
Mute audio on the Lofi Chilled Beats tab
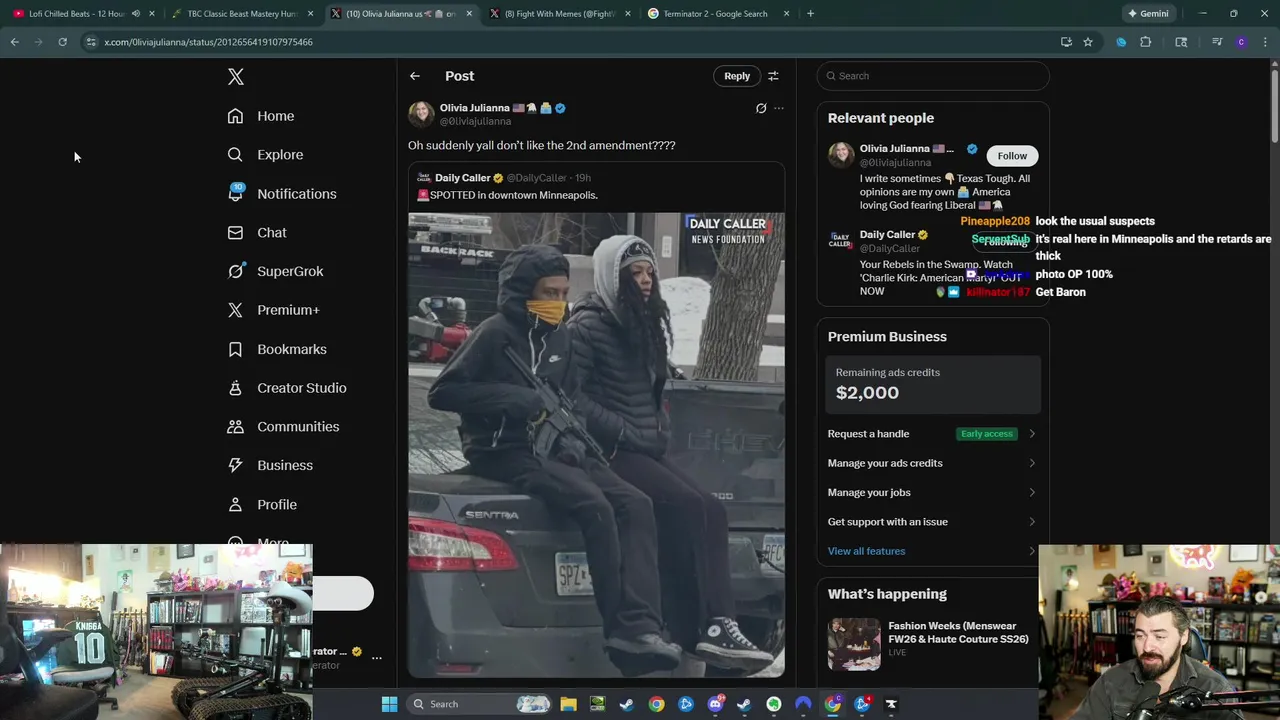pyautogui.click(x=136, y=14)
